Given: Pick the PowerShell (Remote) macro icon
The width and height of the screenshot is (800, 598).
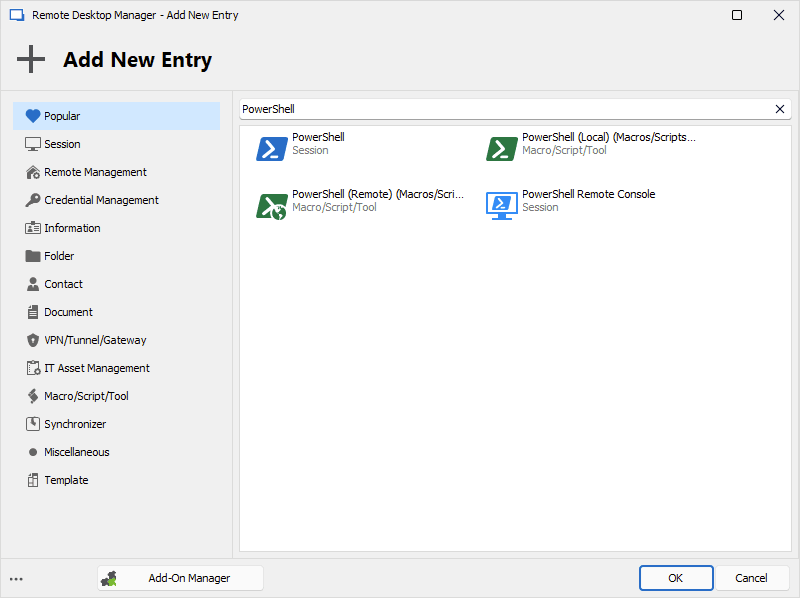Looking at the screenshot, I should click(272, 206).
